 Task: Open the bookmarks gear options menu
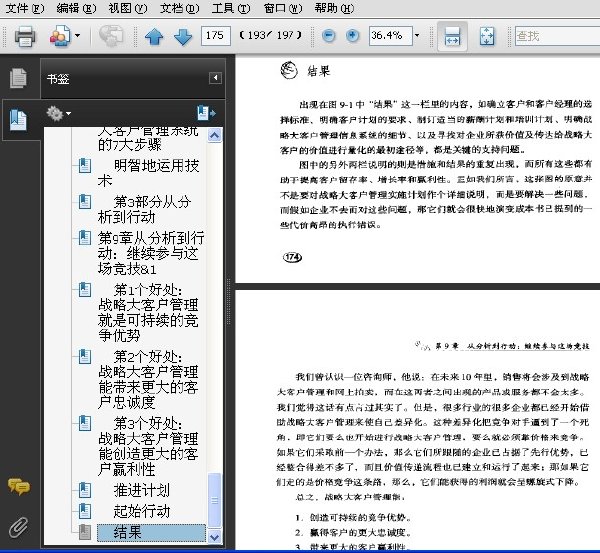click(x=58, y=114)
